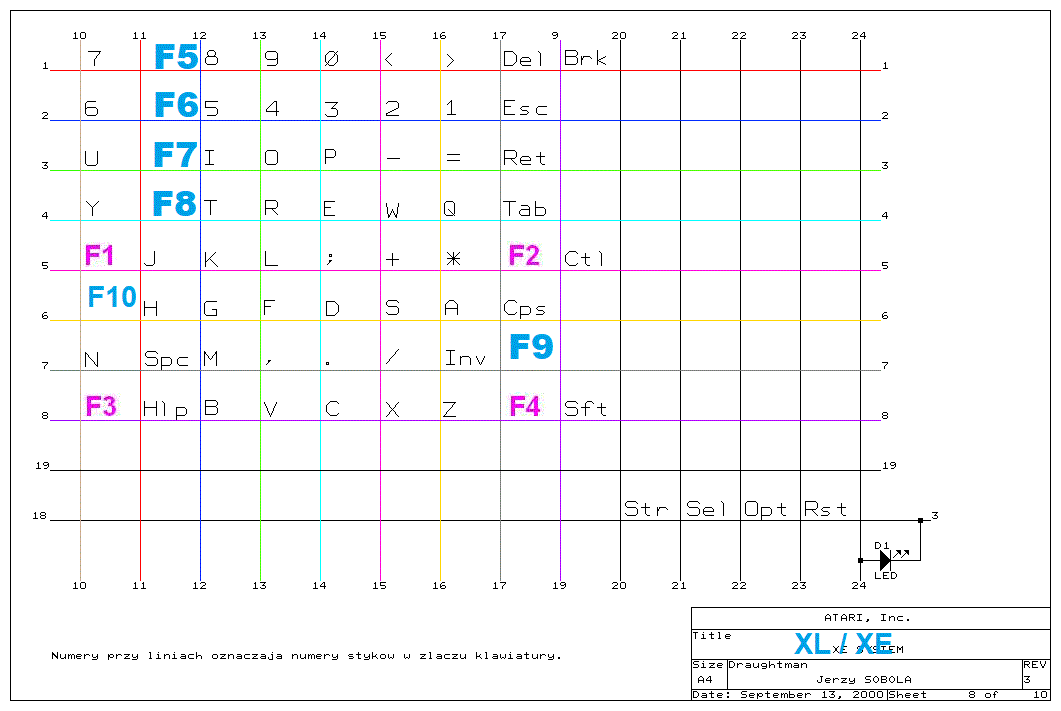1061x711 pixels.
Task: Toggle the Sft shift key label
Action: [x=587, y=407]
